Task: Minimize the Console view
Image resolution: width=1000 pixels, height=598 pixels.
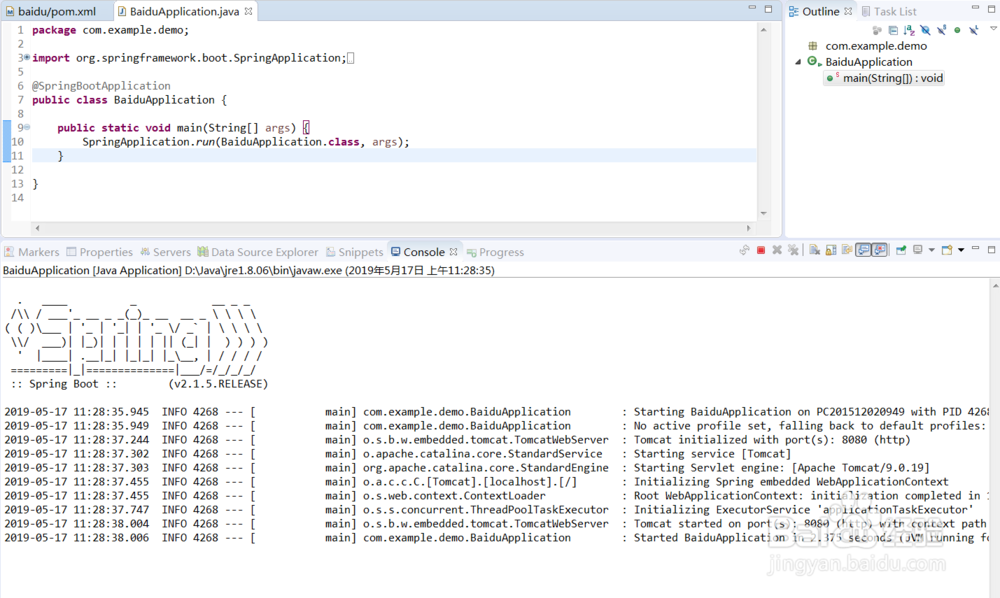Action: tap(975, 249)
